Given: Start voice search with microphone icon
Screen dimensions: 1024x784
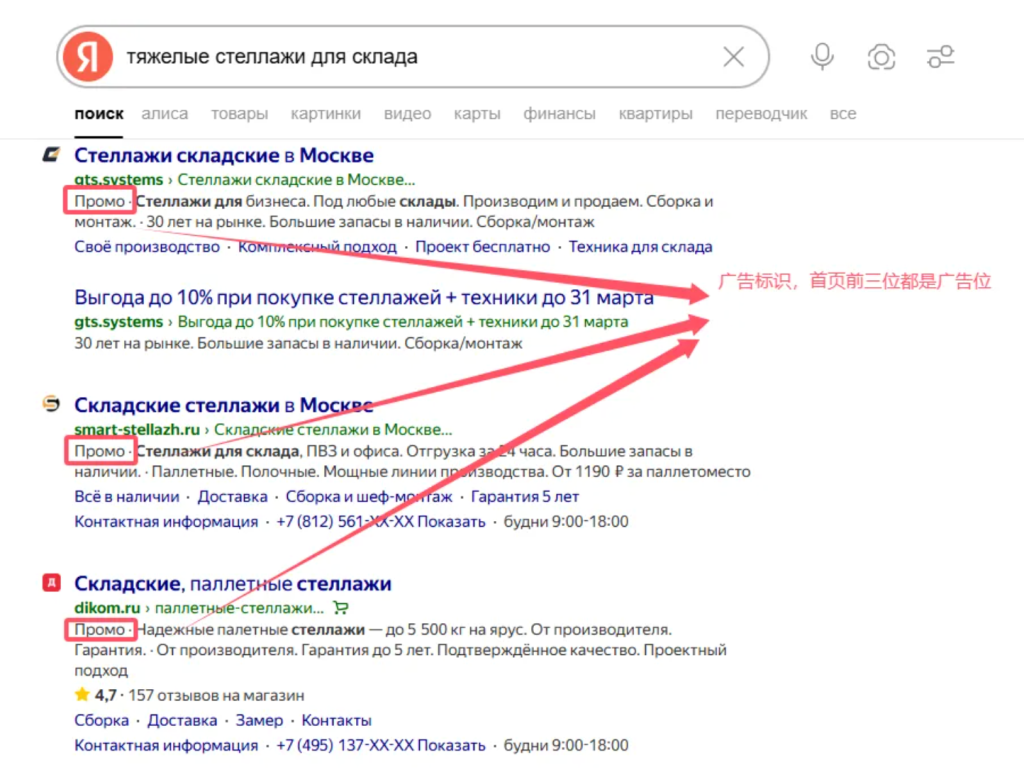Looking at the screenshot, I should tap(822, 57).
